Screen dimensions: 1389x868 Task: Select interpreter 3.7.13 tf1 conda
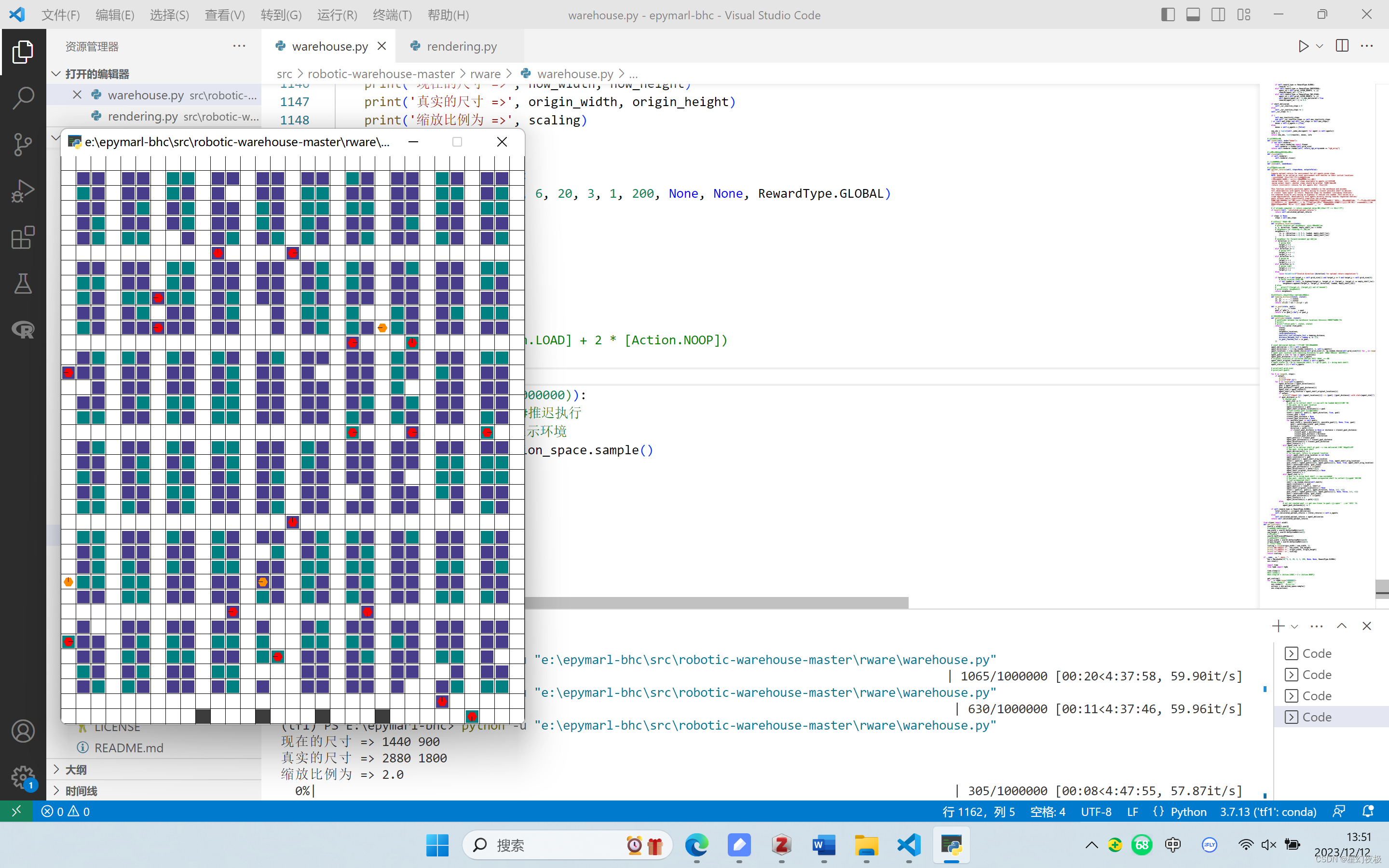pyautogui.click(x=1268, y=811)
